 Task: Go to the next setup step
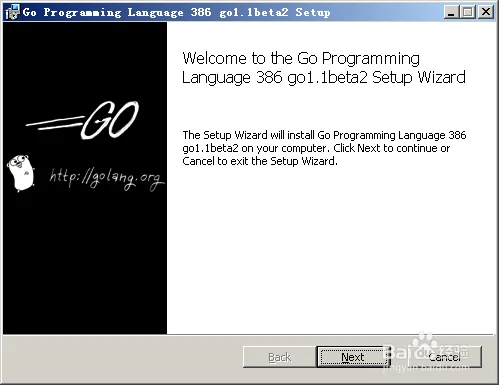pyautogui.click(x=352, y=357)
